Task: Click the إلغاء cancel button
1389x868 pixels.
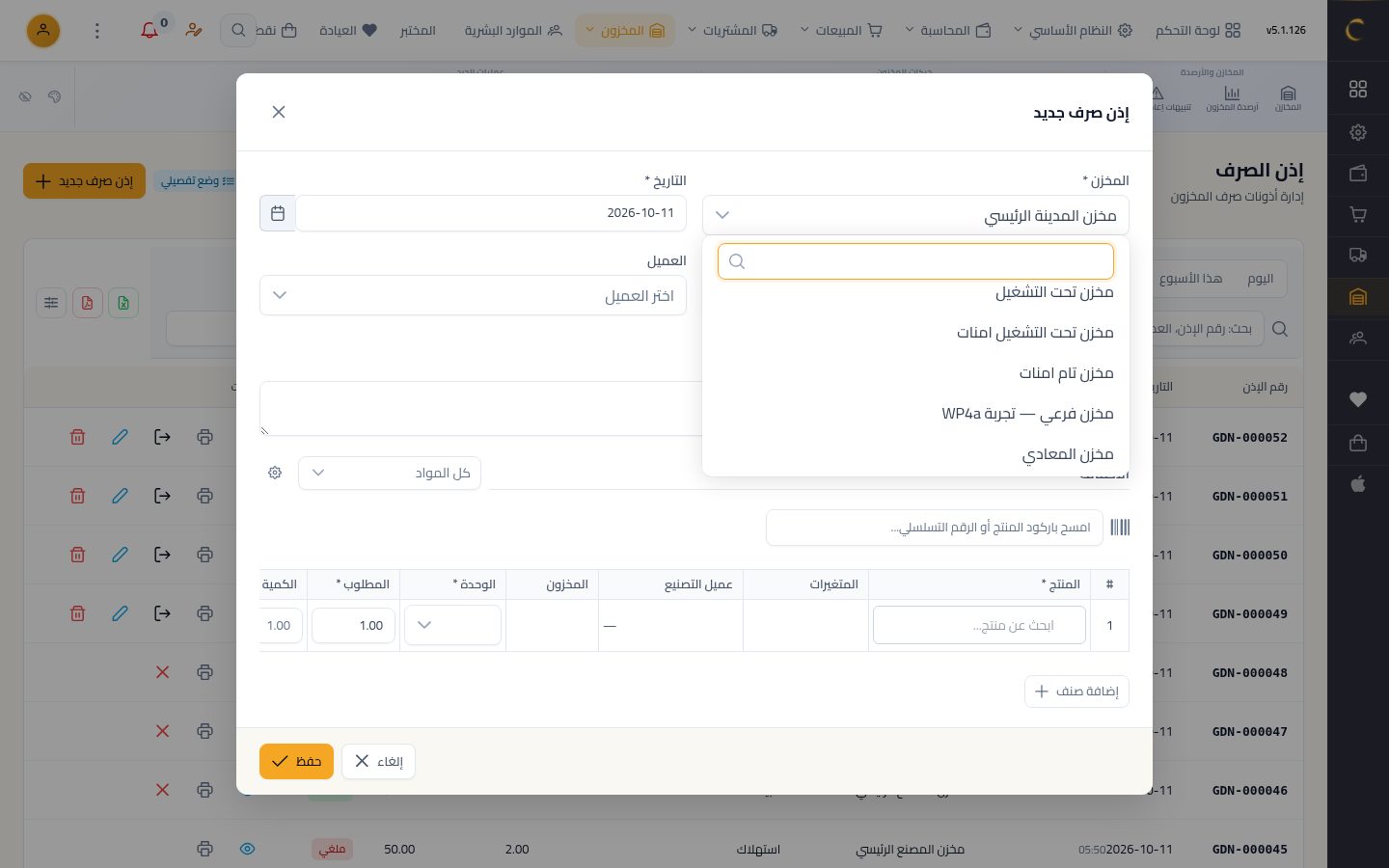Action: point(378,761)
